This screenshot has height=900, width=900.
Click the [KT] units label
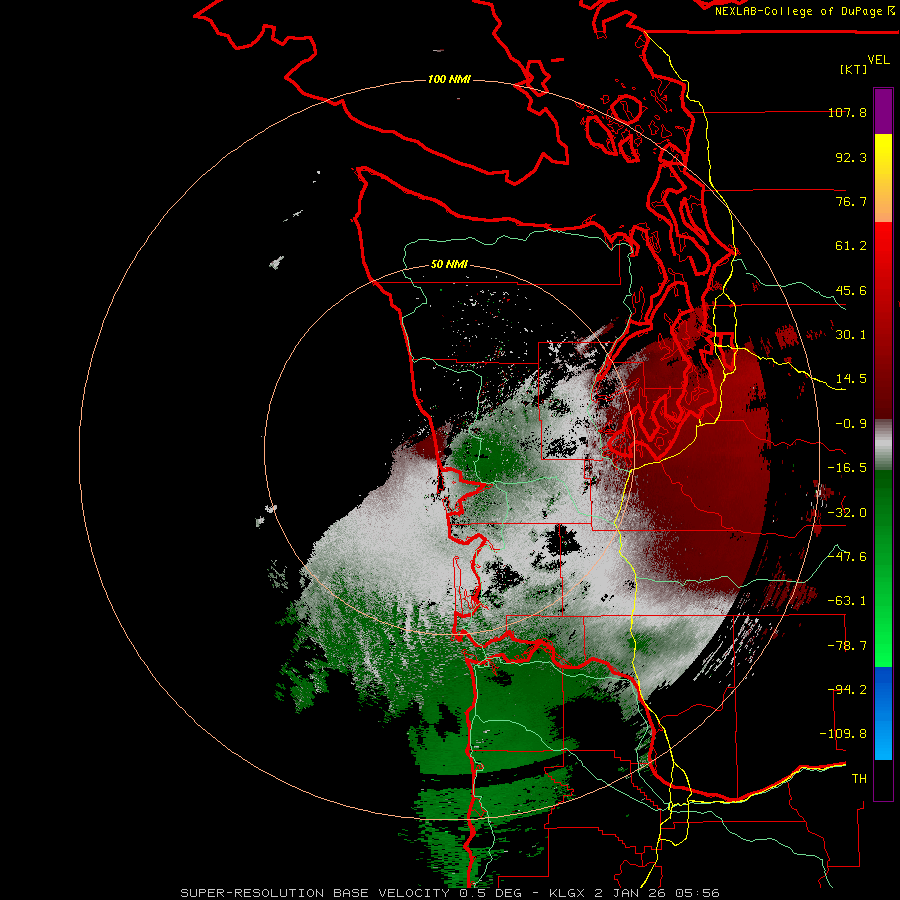pos(854,69)
